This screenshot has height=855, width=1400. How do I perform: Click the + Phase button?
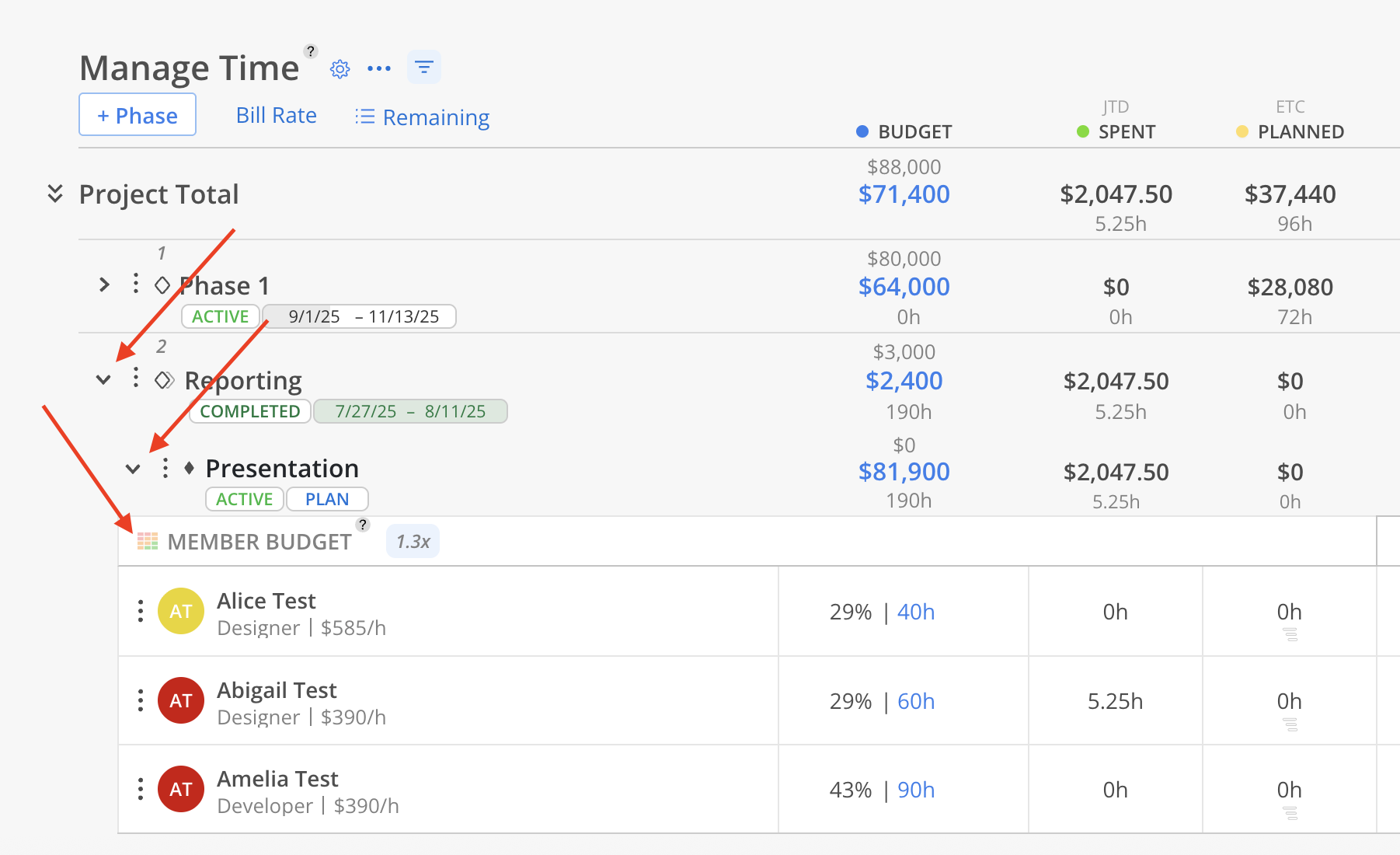point(138,115)
